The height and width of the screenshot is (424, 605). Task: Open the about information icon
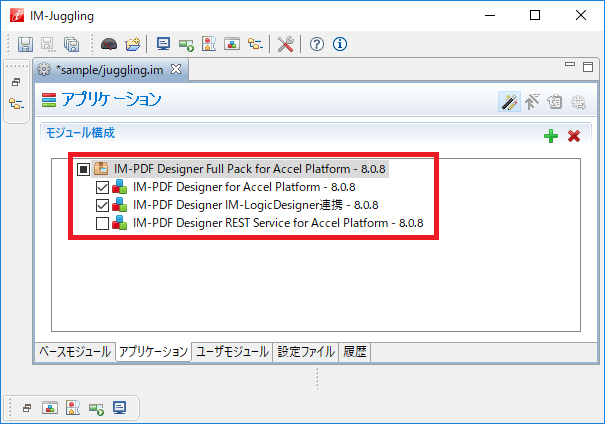coord(340,44)
